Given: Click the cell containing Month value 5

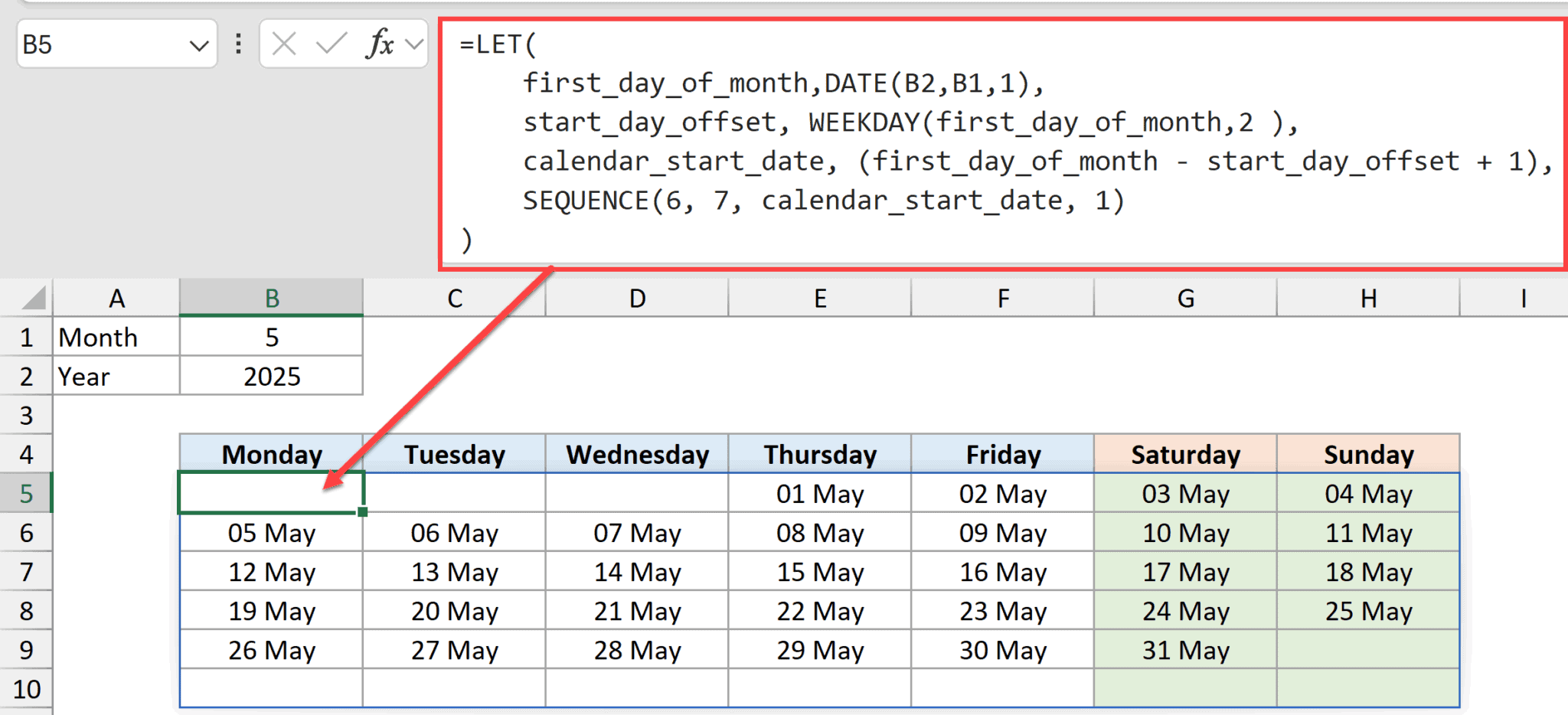Looking at the screenshot, I should (x=271, y=337).
